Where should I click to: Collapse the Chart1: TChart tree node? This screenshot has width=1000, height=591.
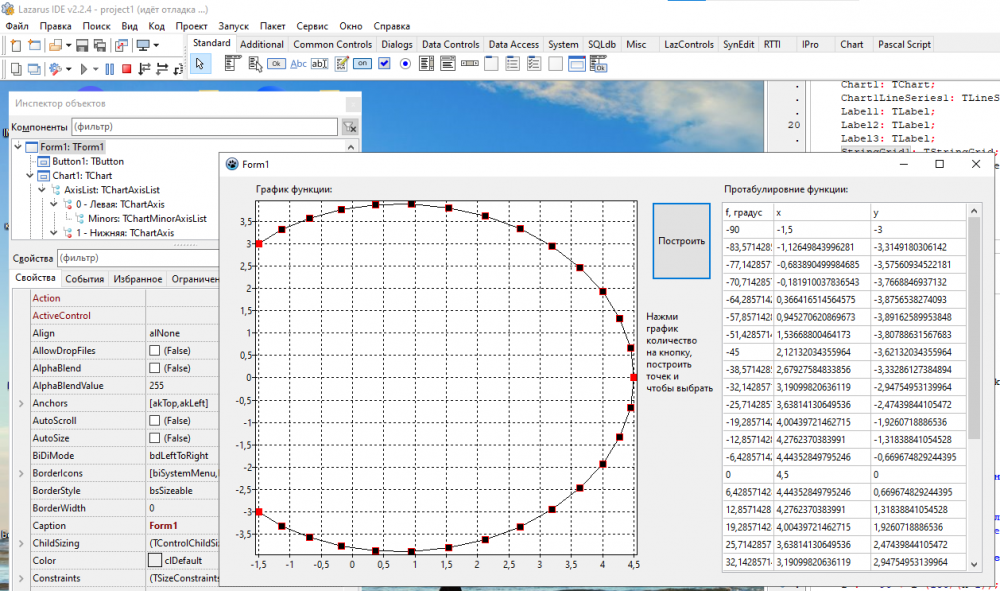pyautogui.click(x=31, y=175)
